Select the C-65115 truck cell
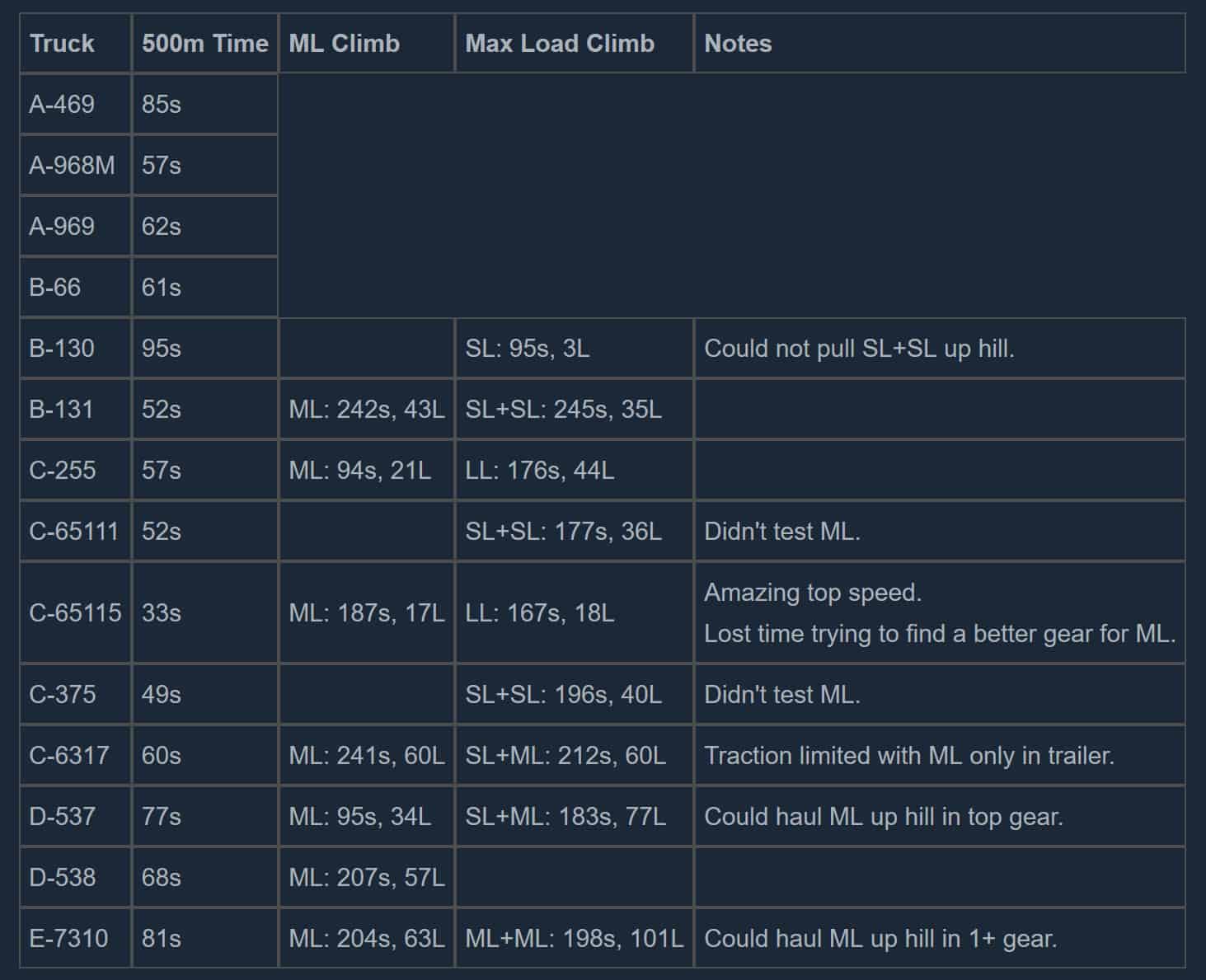1206x980 pixels. click(x=75, y=612)
